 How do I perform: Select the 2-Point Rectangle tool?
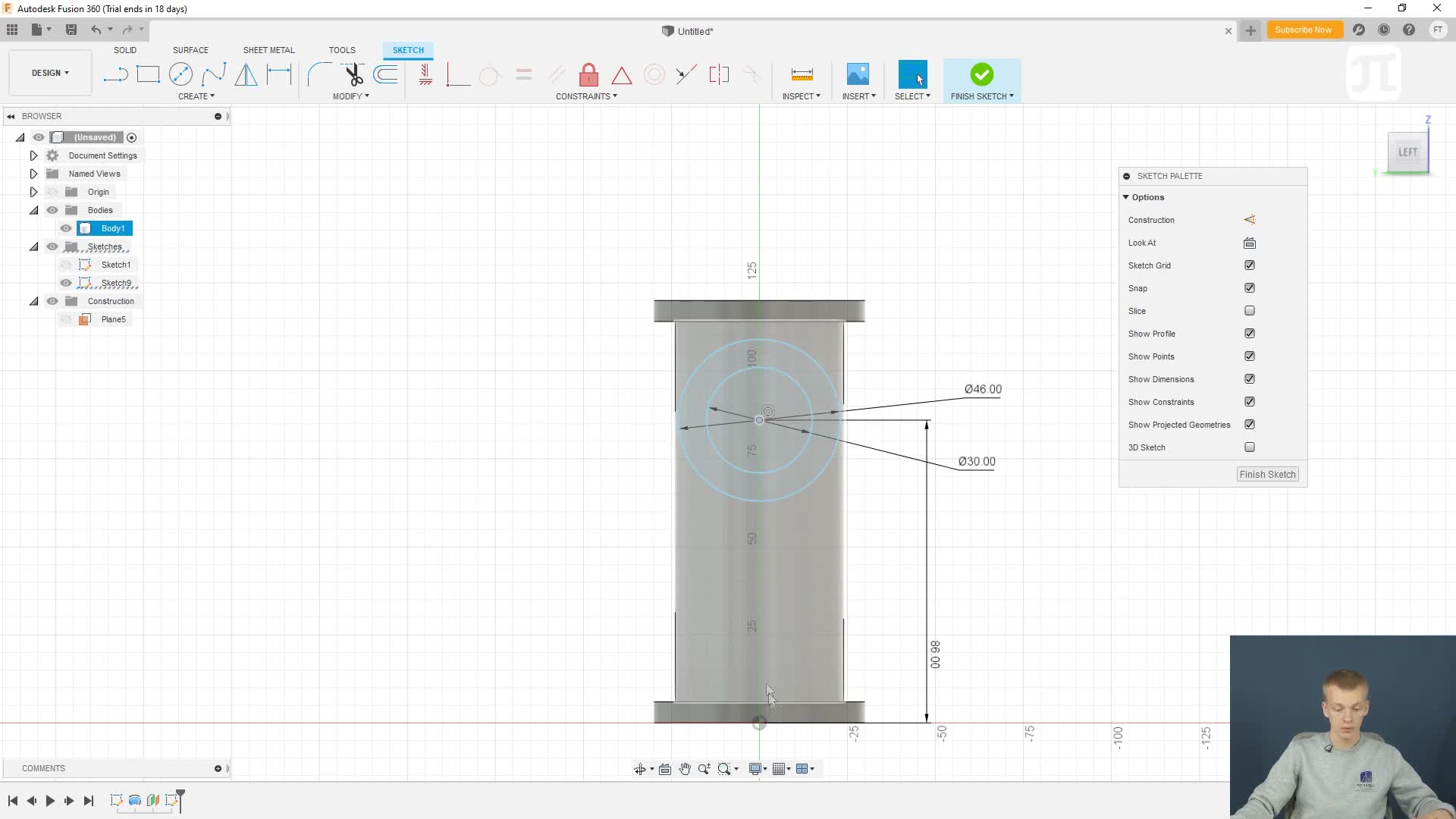148,74
